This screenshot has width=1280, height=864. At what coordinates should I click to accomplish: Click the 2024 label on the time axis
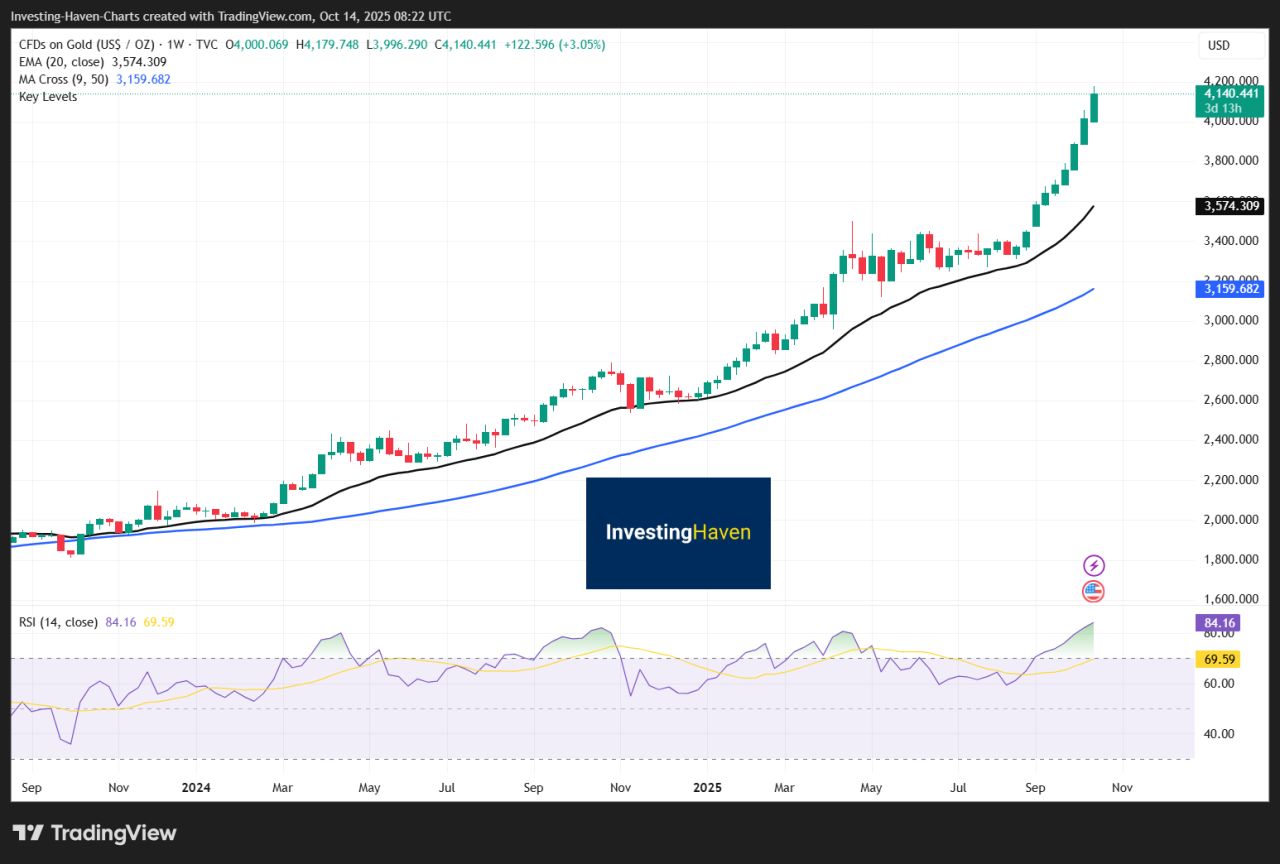(x=196, y=788)
